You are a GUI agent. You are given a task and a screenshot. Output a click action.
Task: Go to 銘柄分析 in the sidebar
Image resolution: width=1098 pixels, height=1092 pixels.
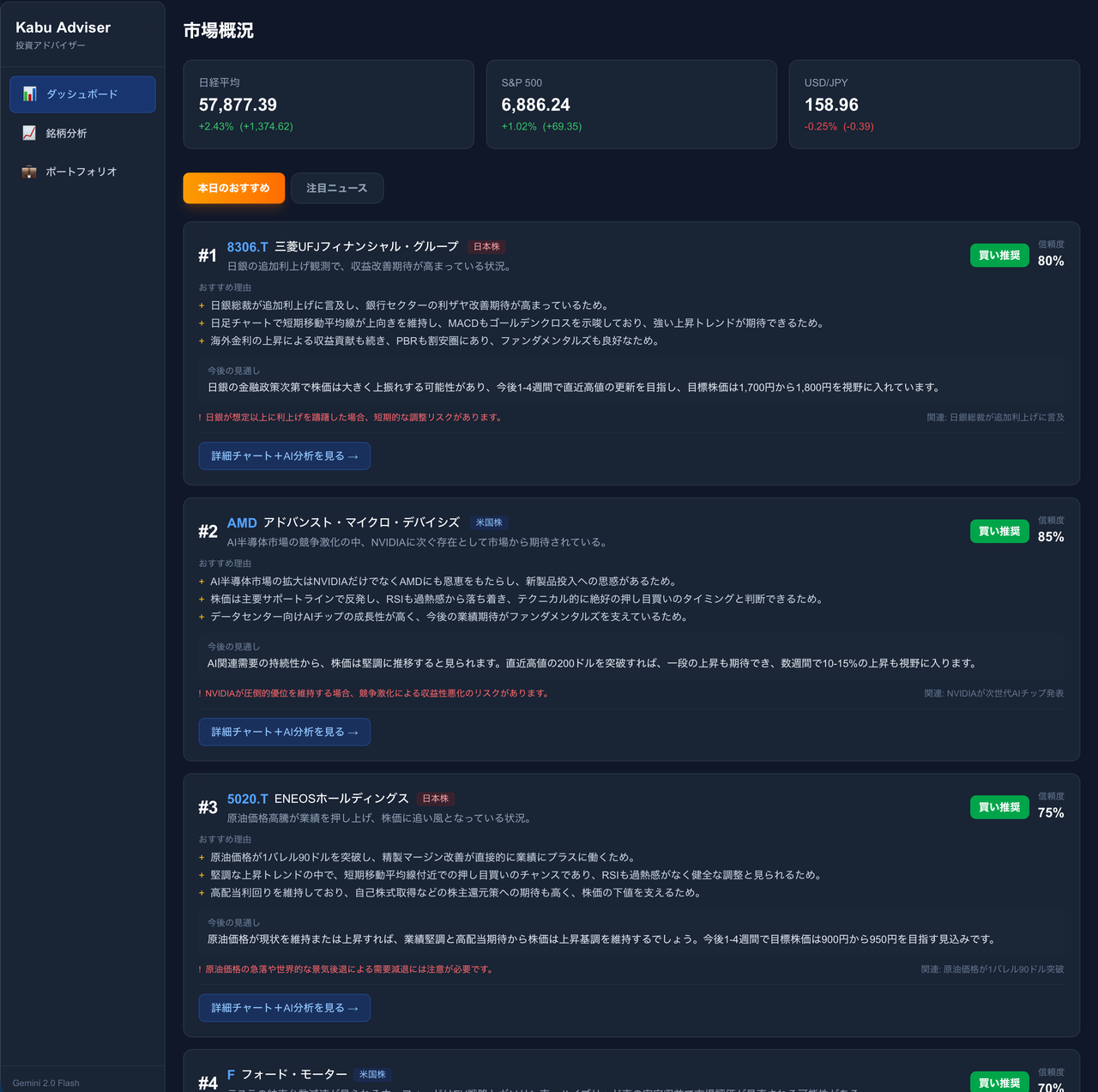tap(82, 133)
